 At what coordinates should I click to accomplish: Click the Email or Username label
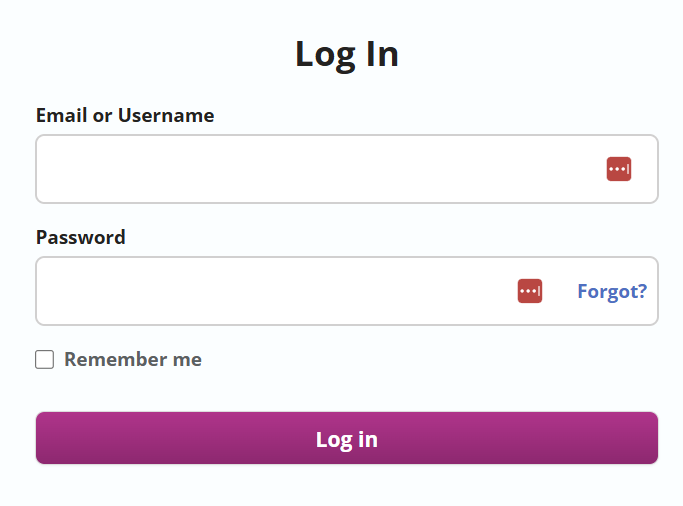click(x=125, y=115)
